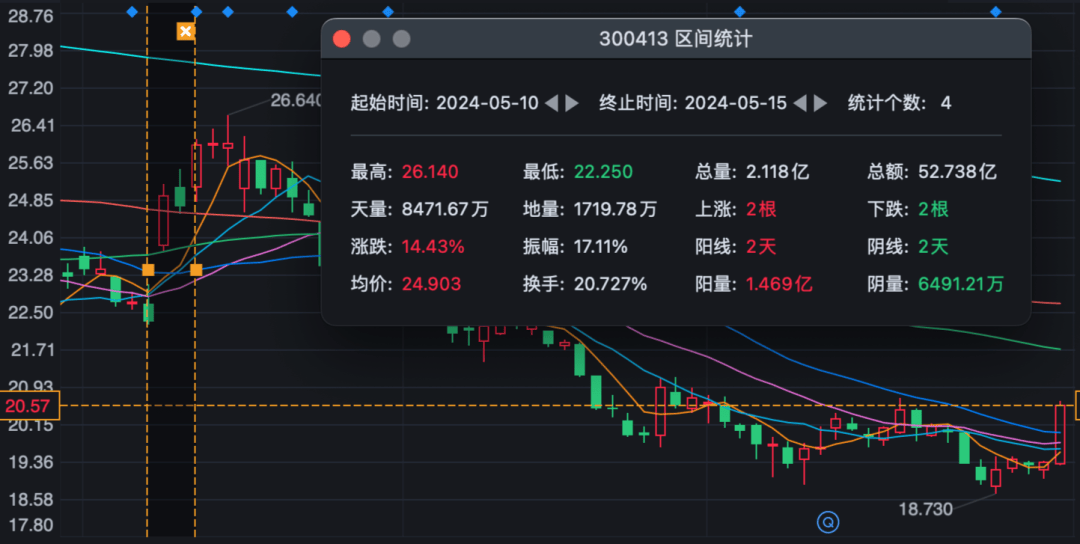Close the 区间统计 dialog

point(341,39)
